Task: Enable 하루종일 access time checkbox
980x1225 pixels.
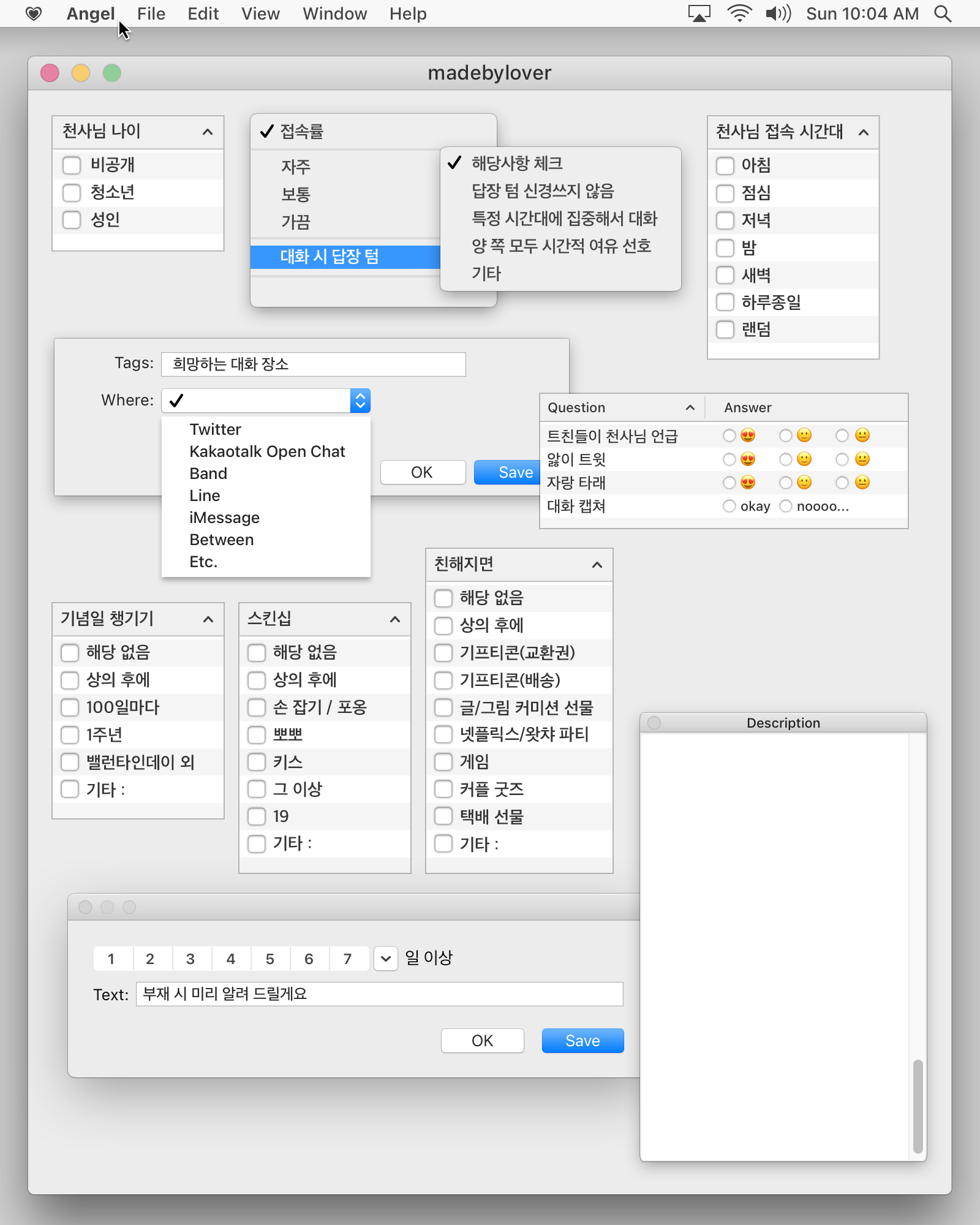Action: tap(725, 303)
